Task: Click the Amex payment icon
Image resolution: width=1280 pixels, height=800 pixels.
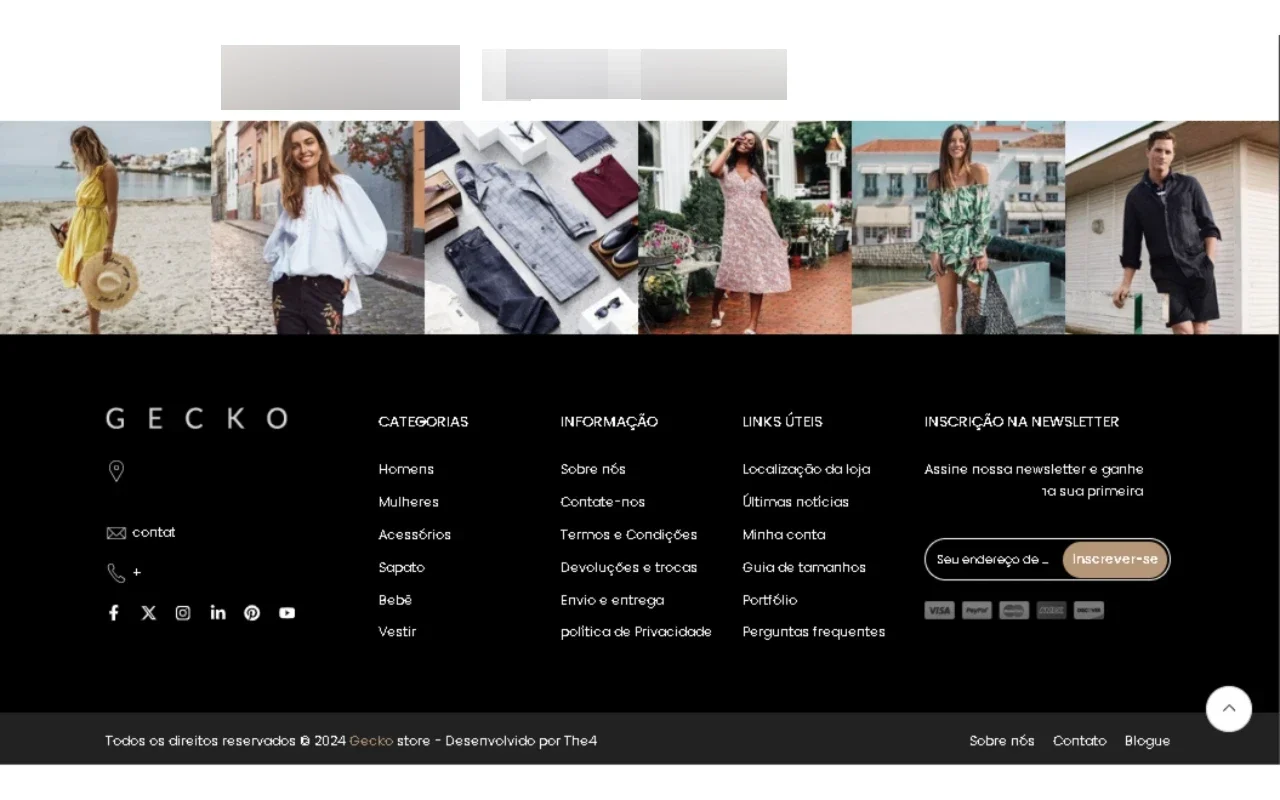Action: click(x=1051, y=610)
